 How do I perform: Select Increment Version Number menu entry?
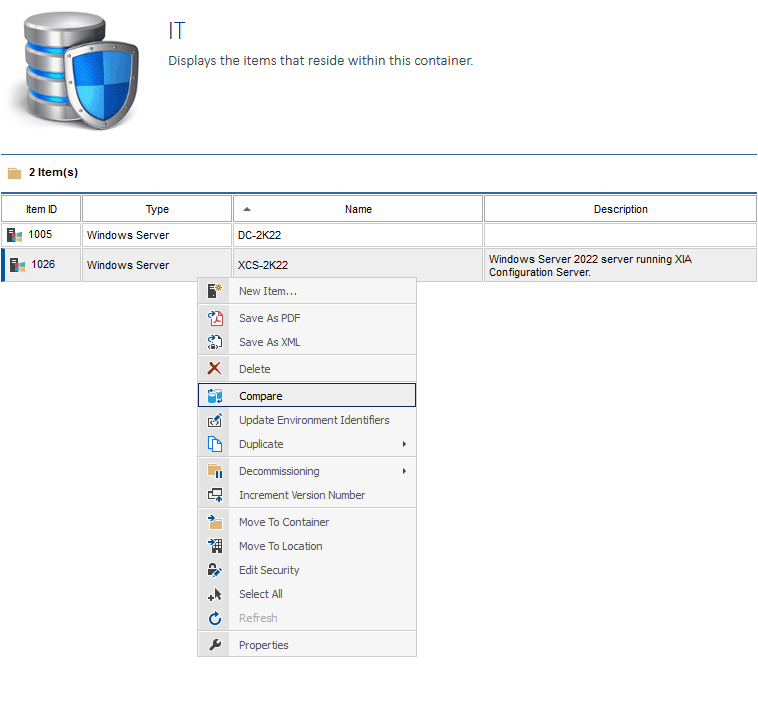pos(301,495)
